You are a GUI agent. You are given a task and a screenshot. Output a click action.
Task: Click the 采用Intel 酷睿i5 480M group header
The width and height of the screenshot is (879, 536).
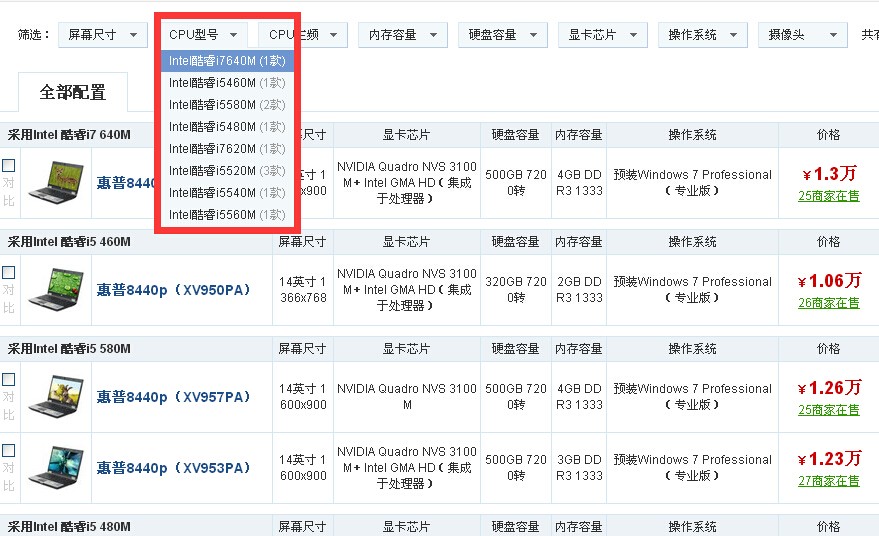(69, 526)
